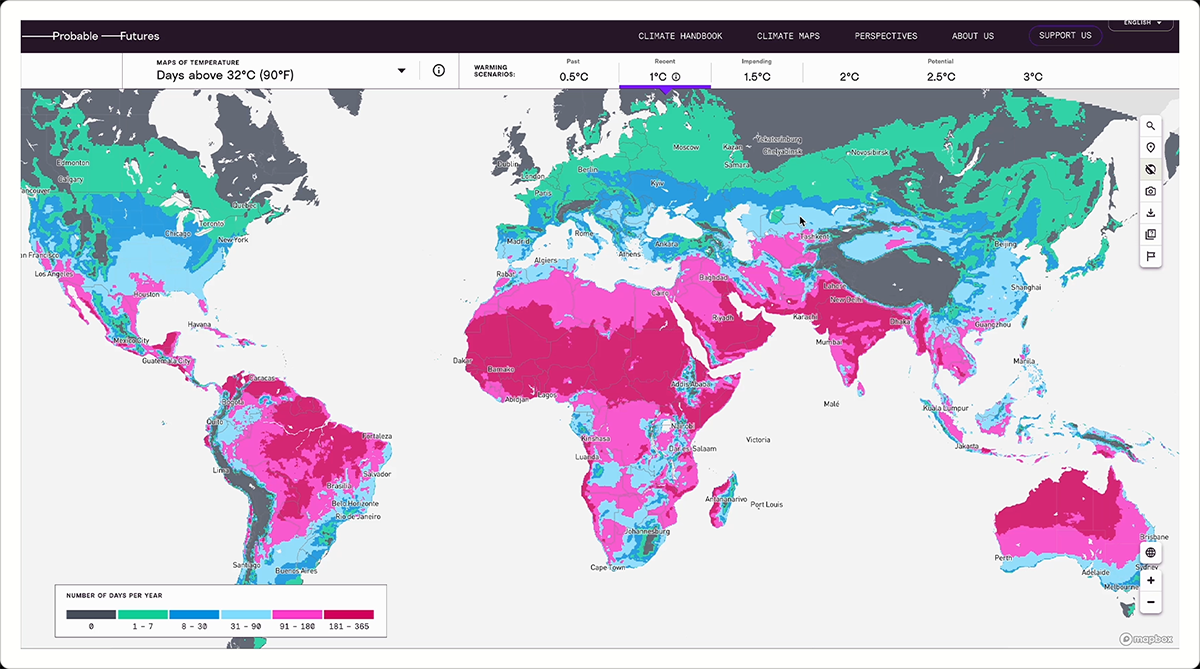The width and height of the screenshot is (1200, 669).
Task: Download the map using the download icon
Action: point(1150,212)
